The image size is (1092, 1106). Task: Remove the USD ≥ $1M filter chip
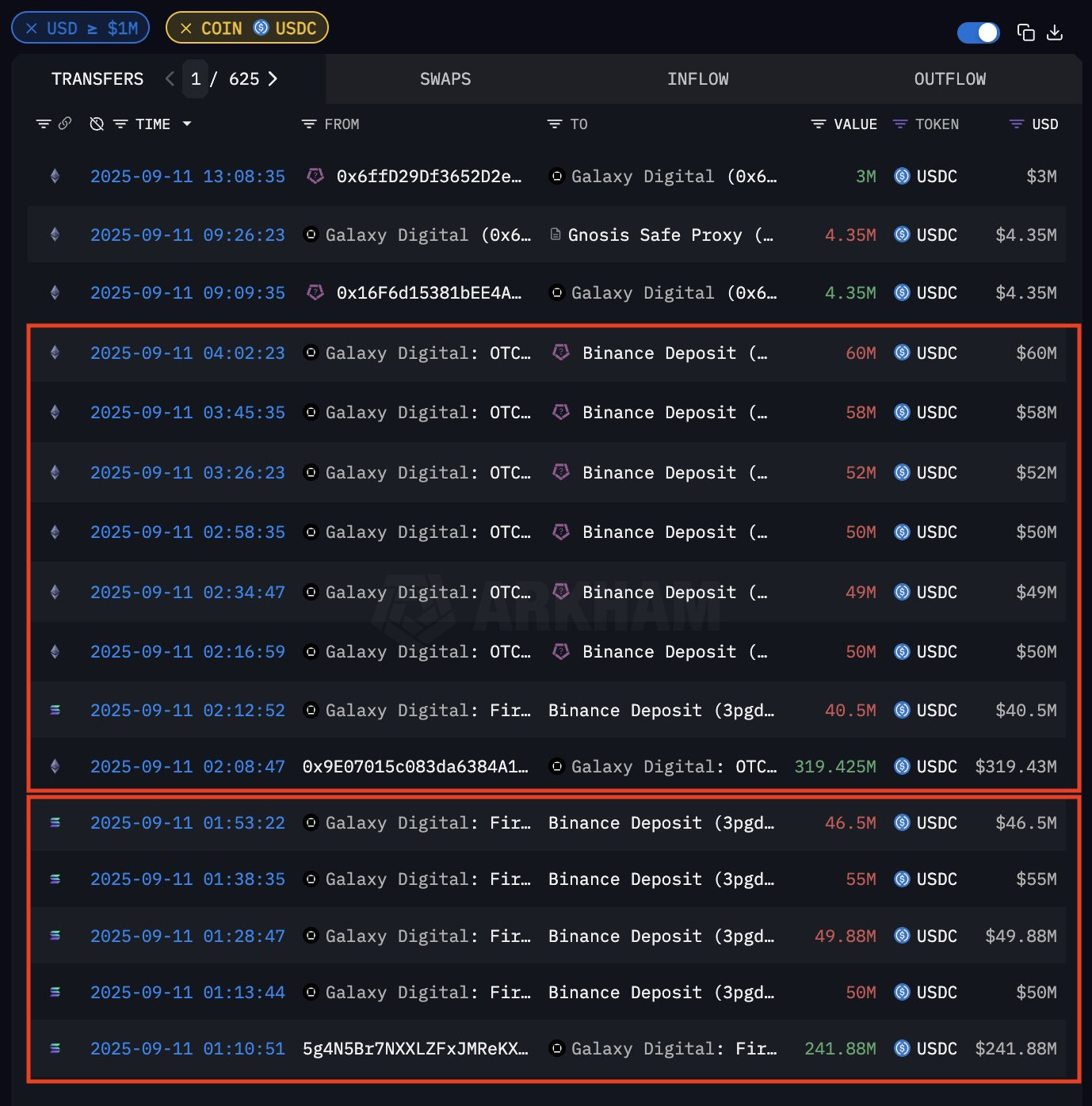point(32,29)
